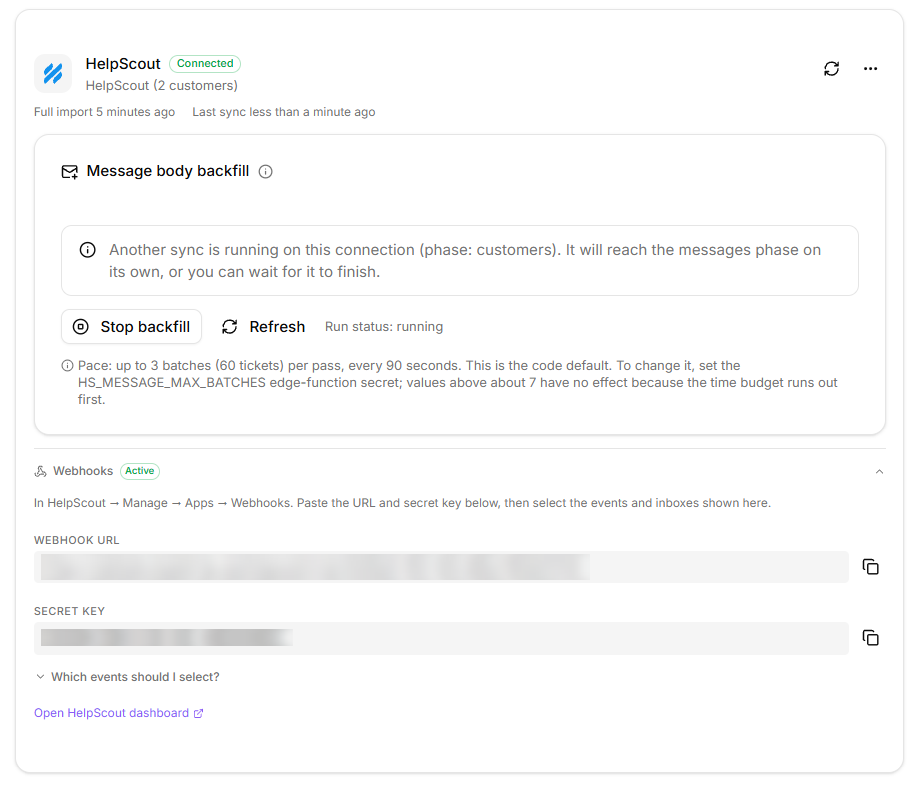
Task: Click the 'Message body backfill' heading
Action: (168, 171)
